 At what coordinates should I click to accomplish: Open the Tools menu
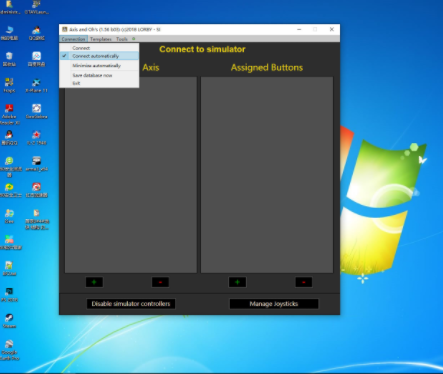[122, 39]
